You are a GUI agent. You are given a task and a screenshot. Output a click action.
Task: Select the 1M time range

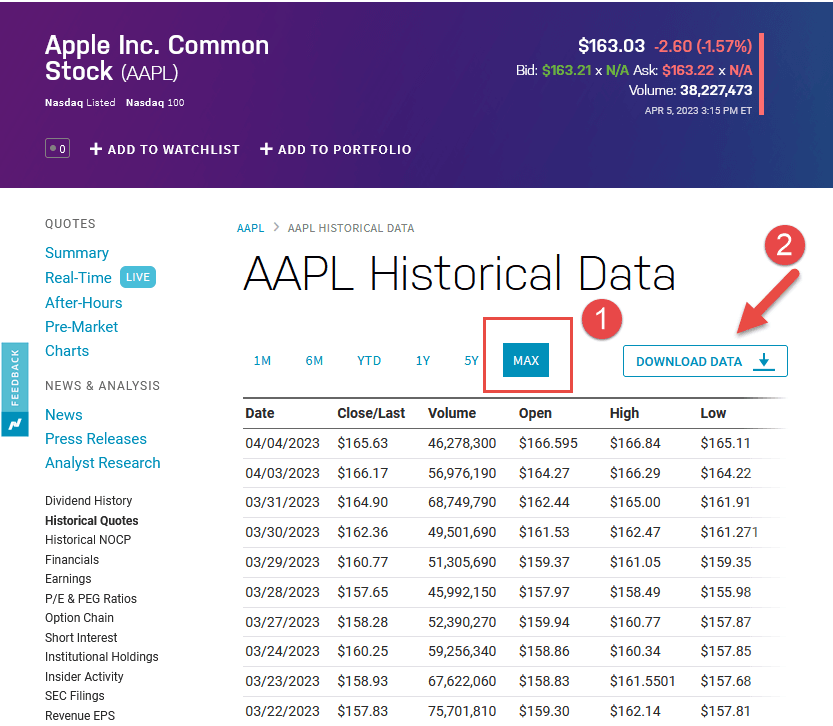[x=262, y=361]
